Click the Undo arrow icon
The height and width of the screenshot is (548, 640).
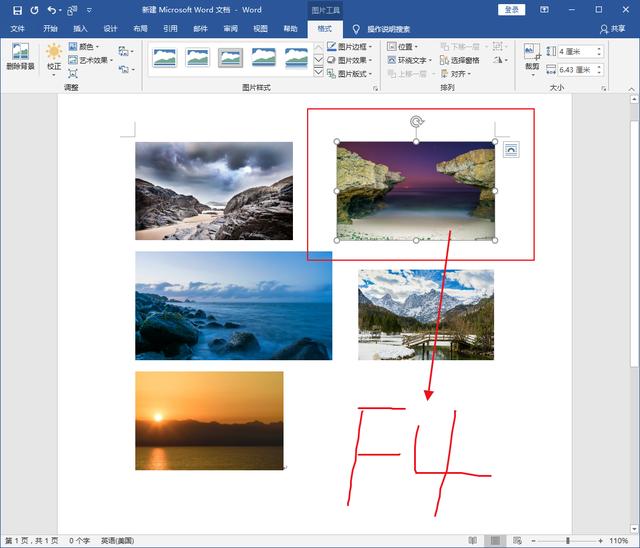[51, 10]
